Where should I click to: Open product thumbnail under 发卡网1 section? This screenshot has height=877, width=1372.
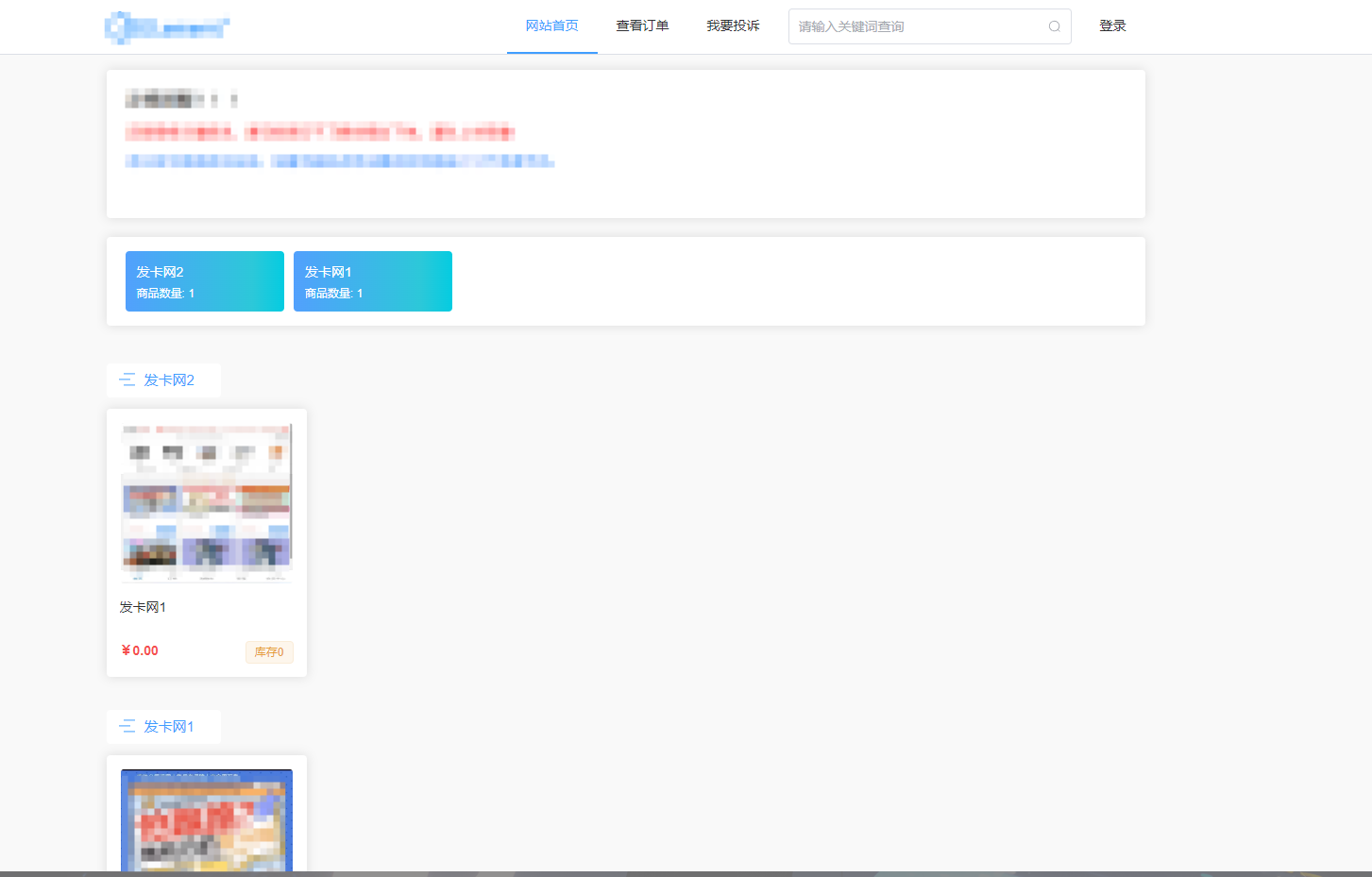coord(207,819)
